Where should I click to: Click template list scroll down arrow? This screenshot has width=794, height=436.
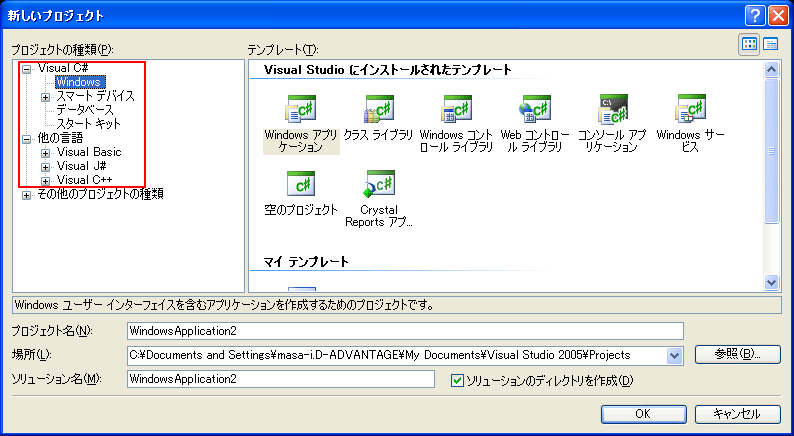pos(771,282)
